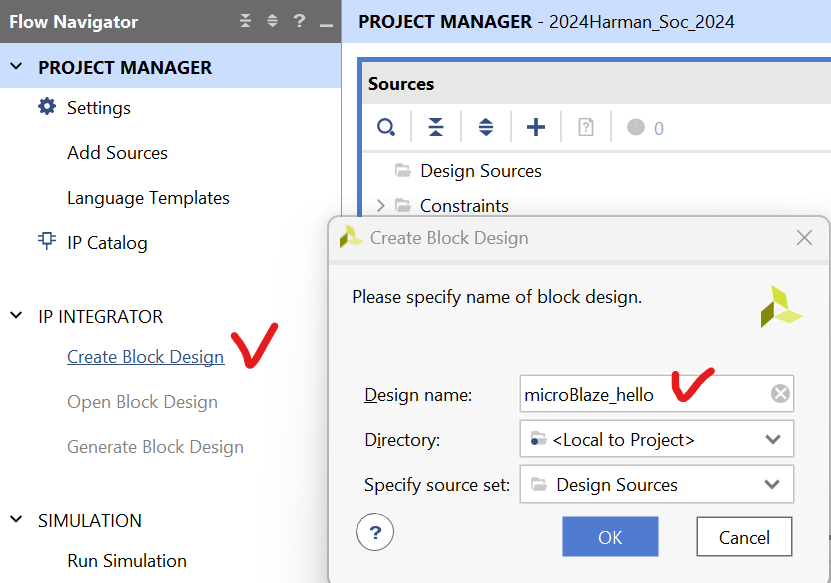Minimize the Flow Navigator panel
The width and height of the screenshot is (831, 583).
[x=326, y=24]
